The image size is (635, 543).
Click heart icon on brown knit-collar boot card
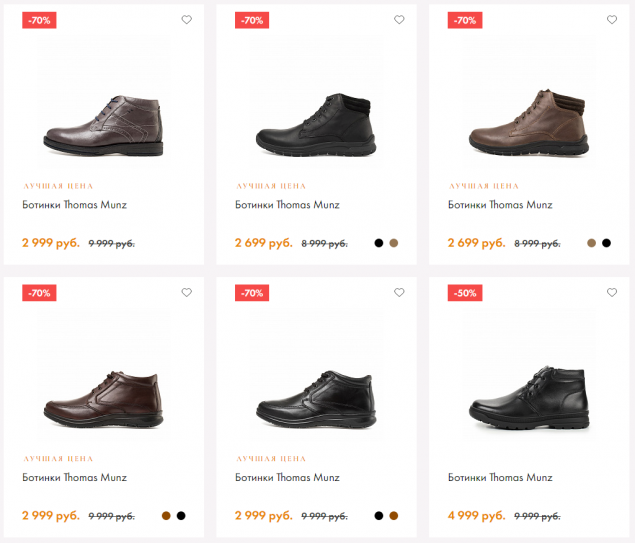click(612, 19)
